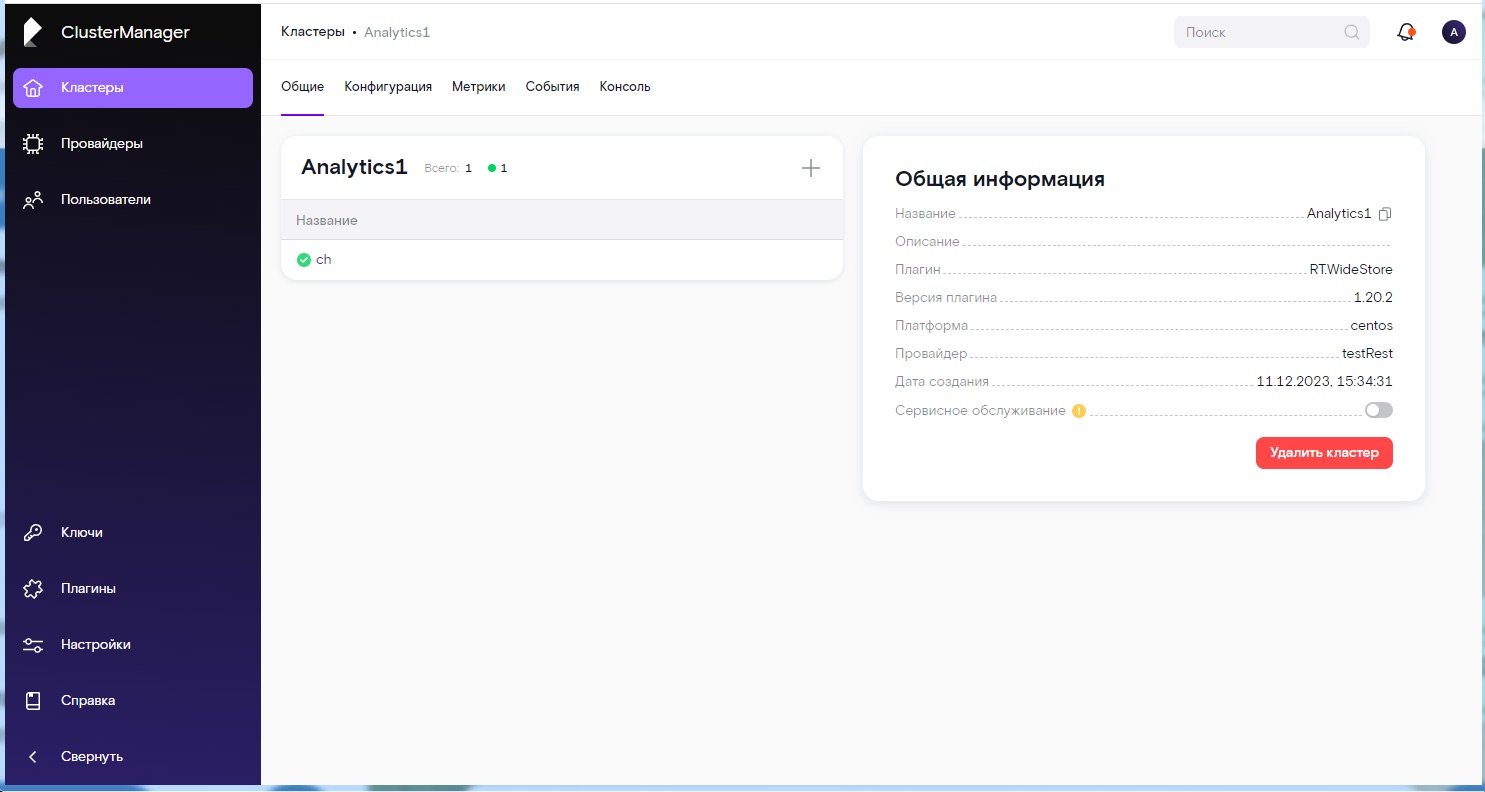Add a service with the plus icon
1485x792 pixels.
[x=811, y=168]
